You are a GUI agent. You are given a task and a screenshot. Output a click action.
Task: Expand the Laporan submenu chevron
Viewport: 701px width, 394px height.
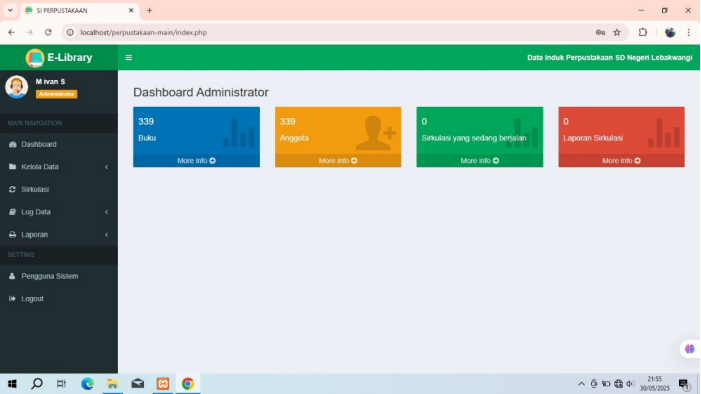point(106,234)
